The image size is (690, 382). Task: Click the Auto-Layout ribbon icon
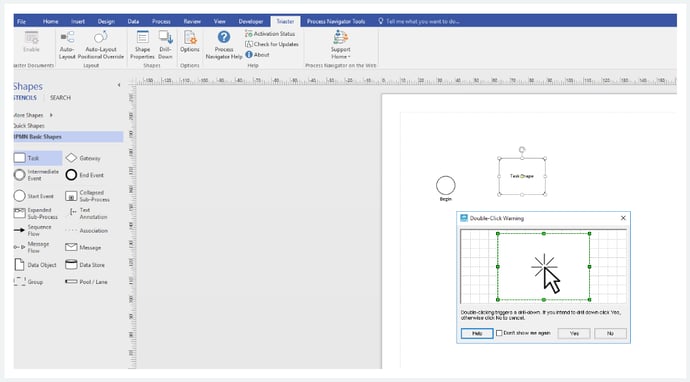(67, 44)
